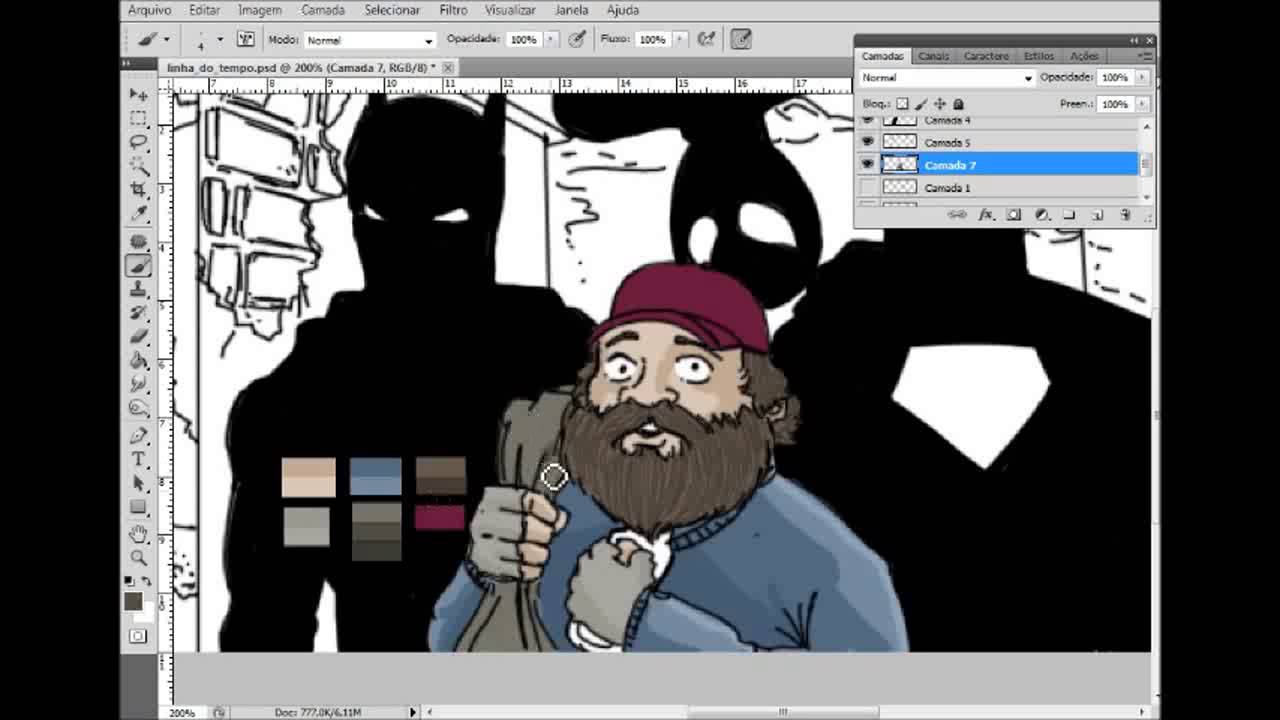Click the foreground color swatch
1280x720 pixels.
tap(132, 600)
